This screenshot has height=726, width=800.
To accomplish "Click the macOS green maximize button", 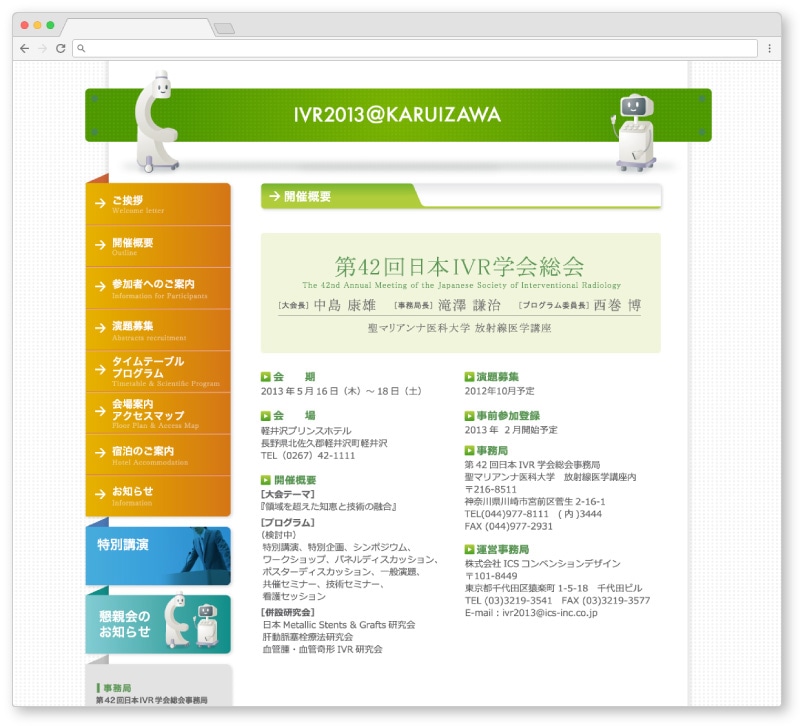I will (50, 25).
